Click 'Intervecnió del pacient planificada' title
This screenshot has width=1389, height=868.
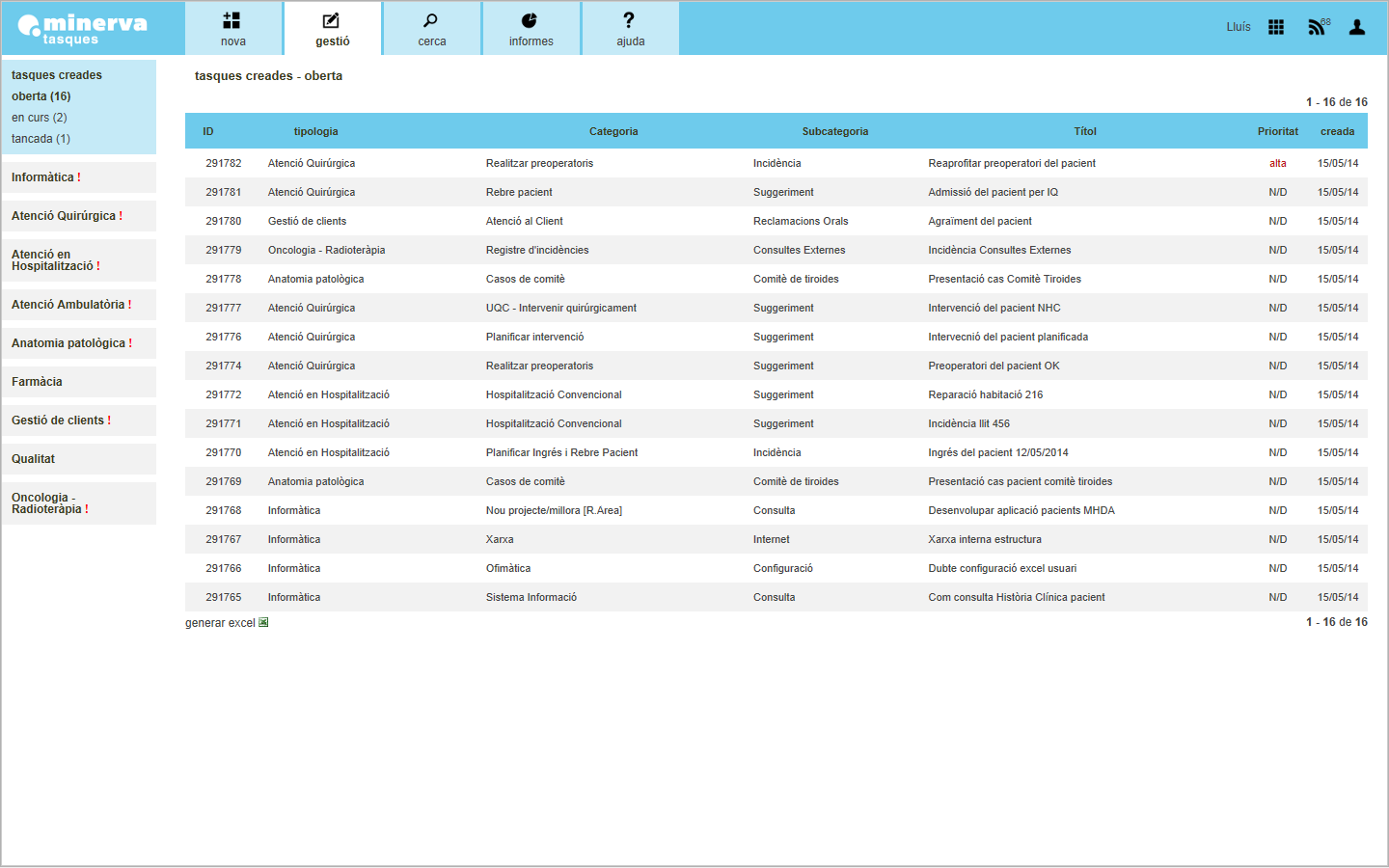[1008, 337]
